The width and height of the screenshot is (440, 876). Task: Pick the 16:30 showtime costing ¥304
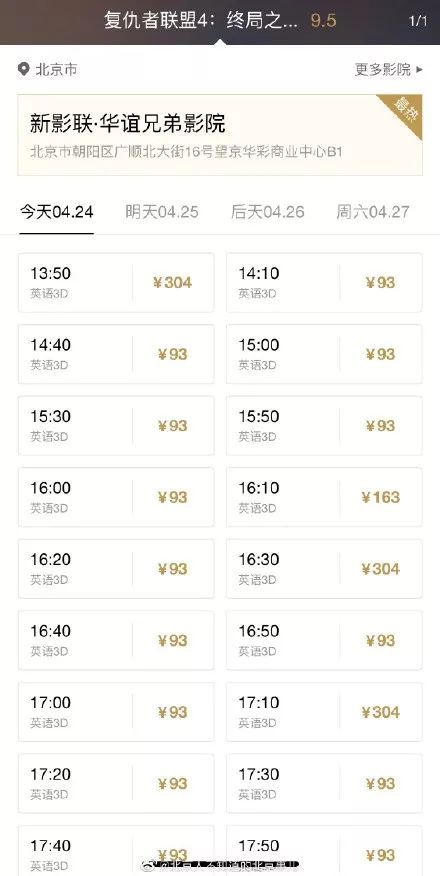[324, 569]
